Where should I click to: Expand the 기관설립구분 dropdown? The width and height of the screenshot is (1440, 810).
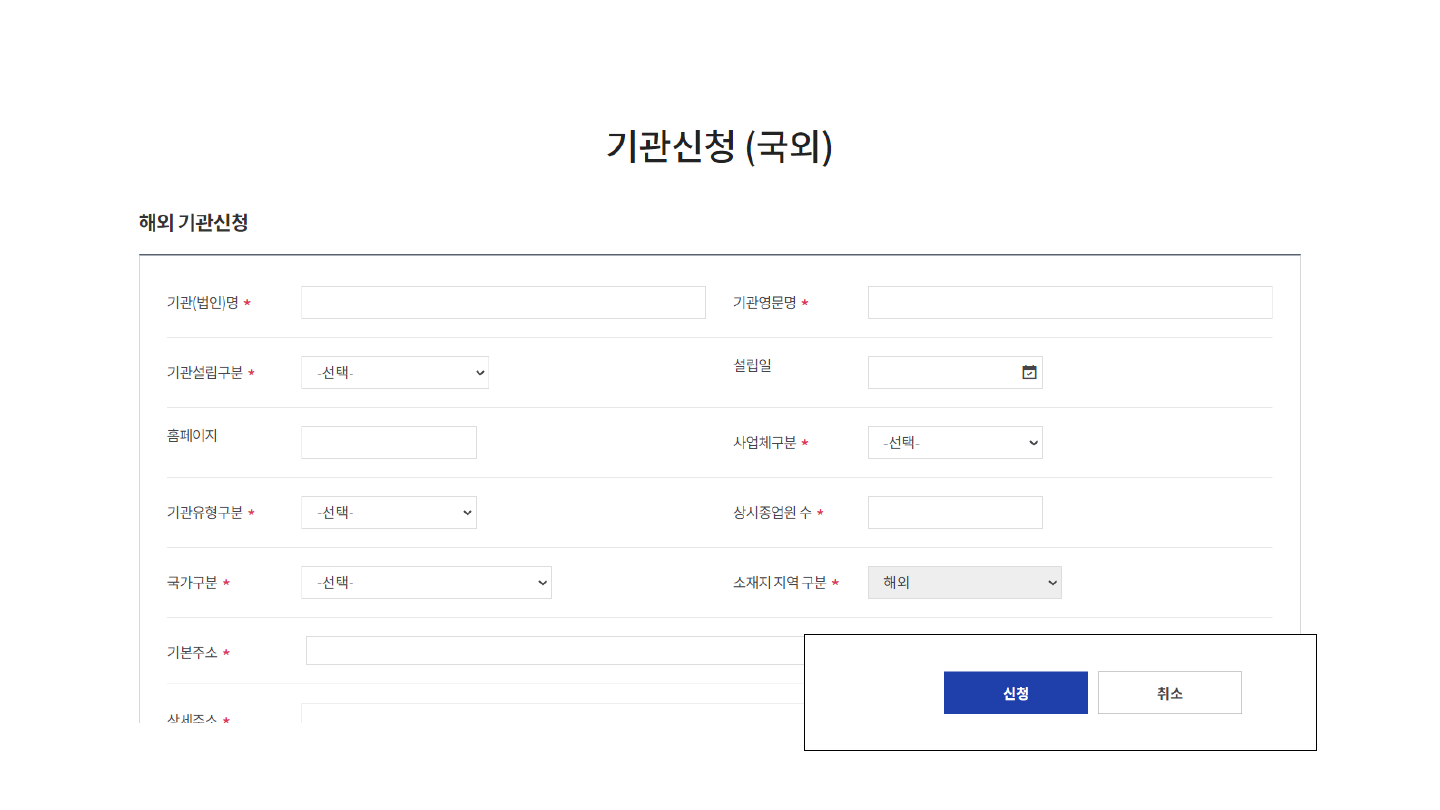pyautogui.click(x=395, y=373)
